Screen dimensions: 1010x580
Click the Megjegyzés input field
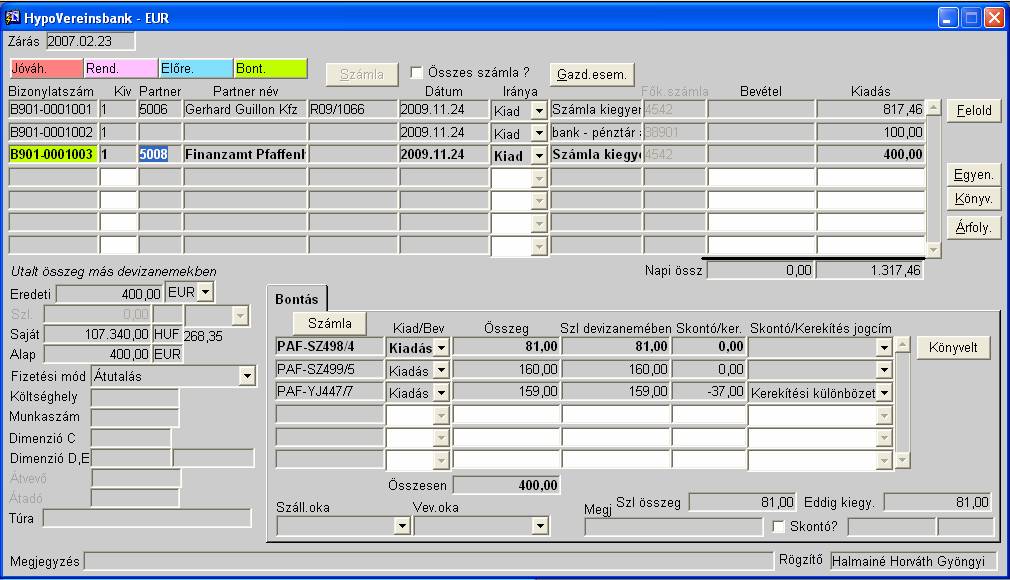tap(428, 561)
